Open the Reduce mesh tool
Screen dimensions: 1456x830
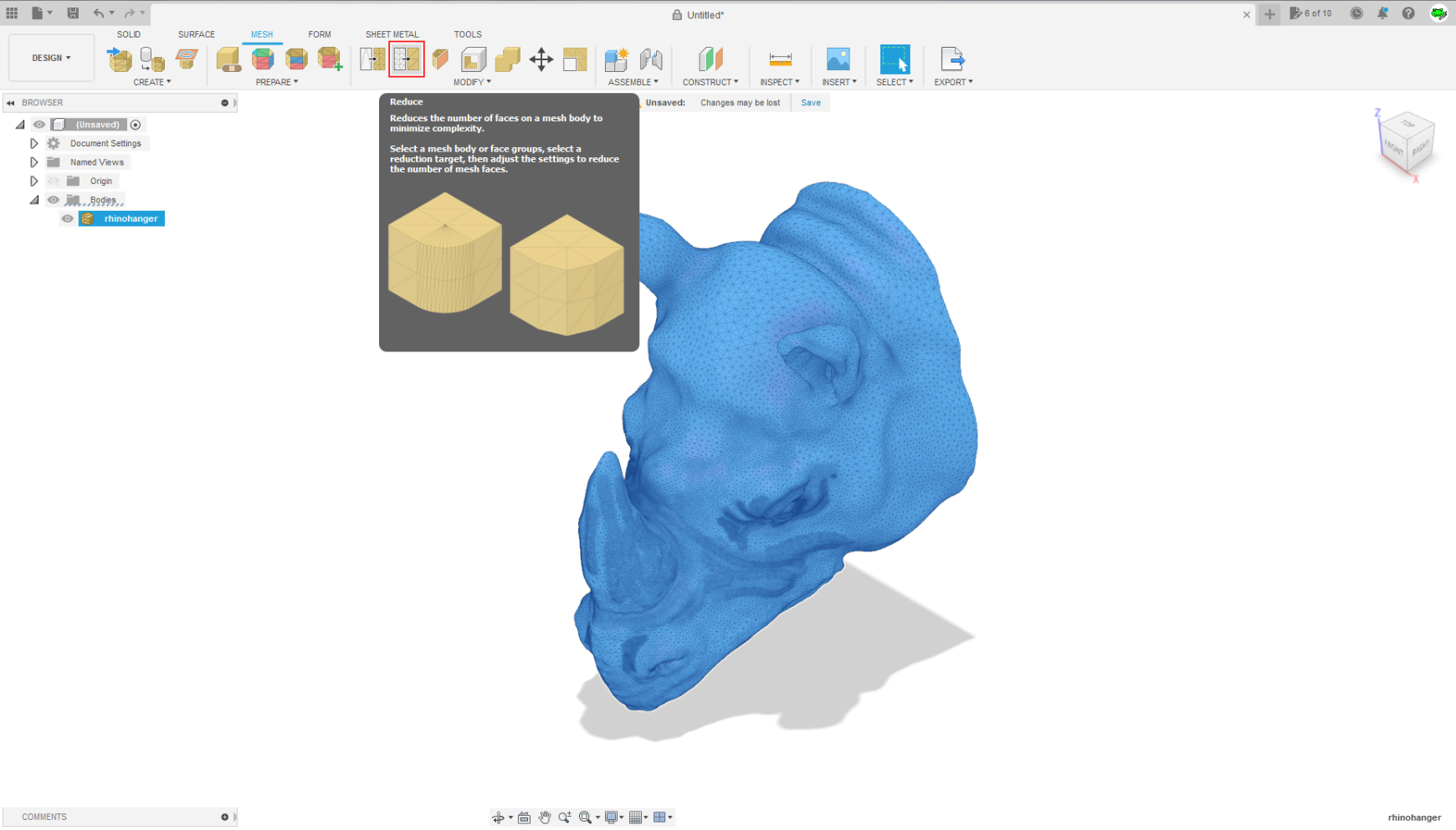(x=407, y=59)
